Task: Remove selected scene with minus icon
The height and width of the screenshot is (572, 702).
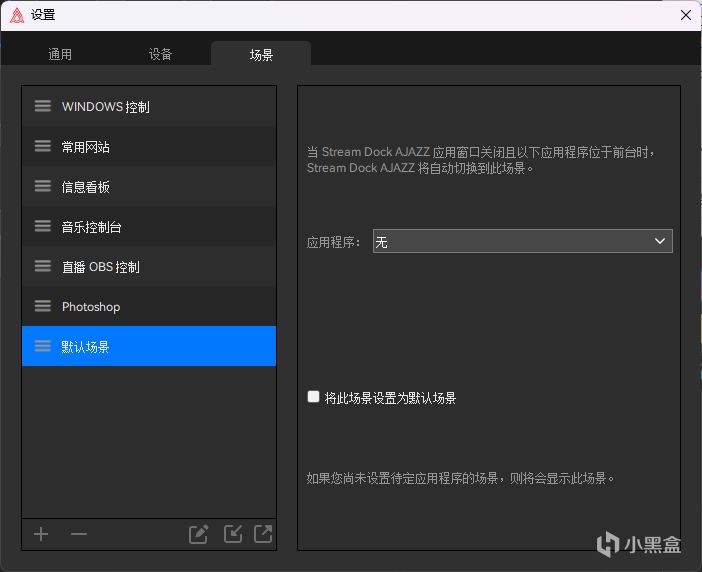Action: pos(79,534)
